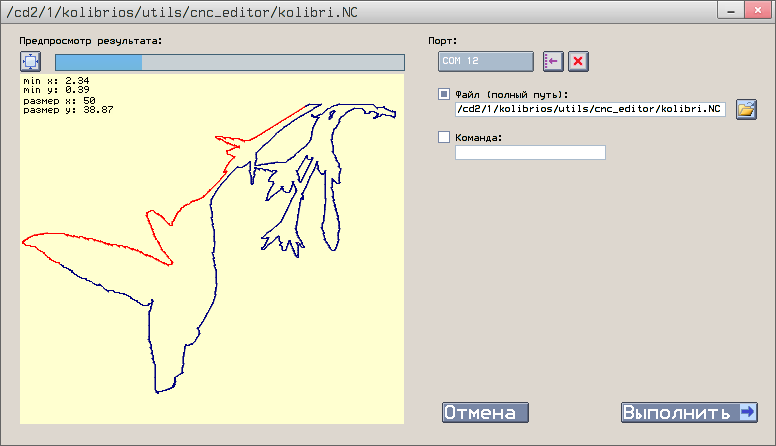This screenshot has width=776, height=446.
Task: Toggle the Файл (полный путь) checkbox
Action: pyautogui.click(x=444, y=94)
